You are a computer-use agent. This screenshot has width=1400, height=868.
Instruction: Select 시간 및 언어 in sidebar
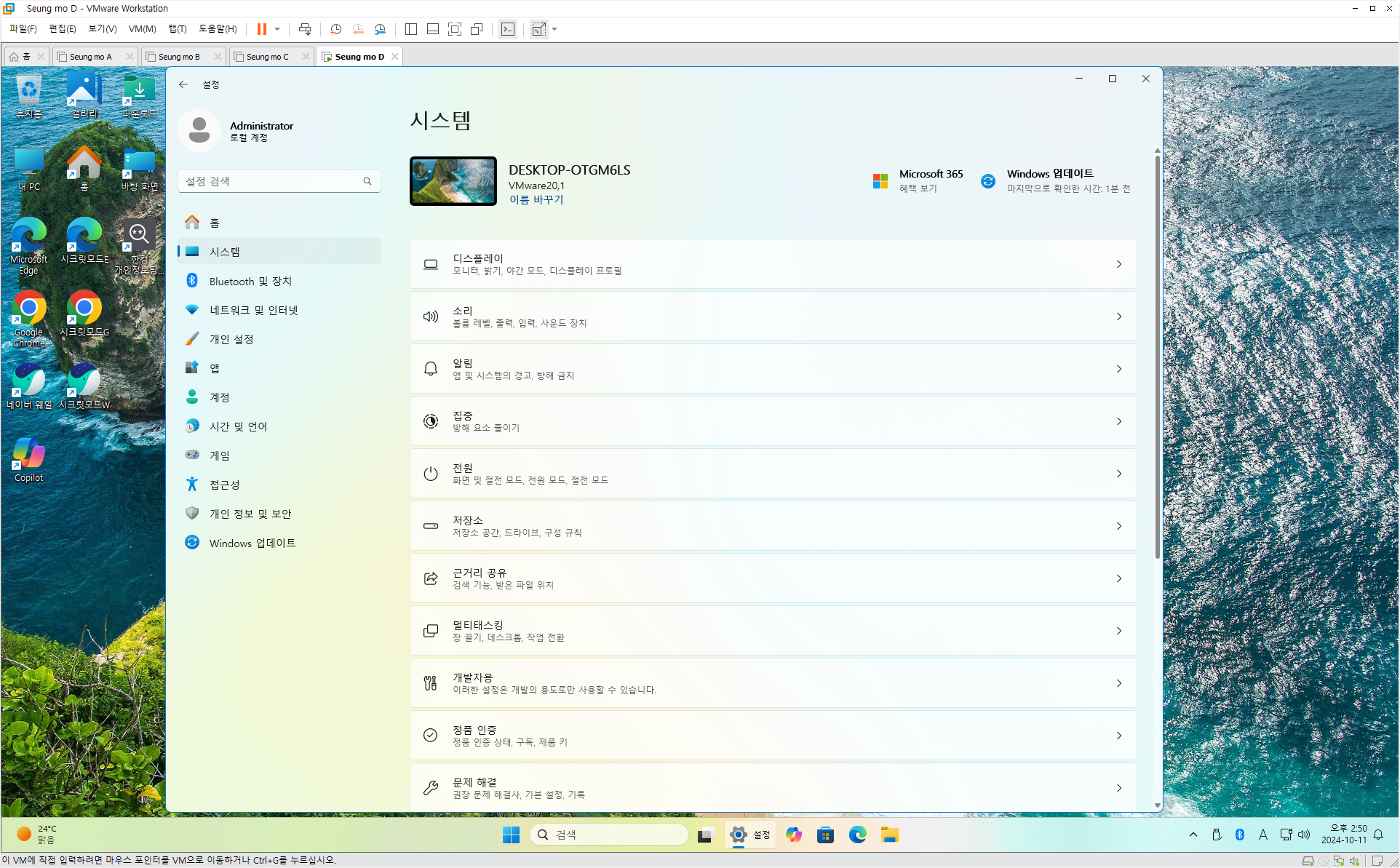[x=279, y=426]
